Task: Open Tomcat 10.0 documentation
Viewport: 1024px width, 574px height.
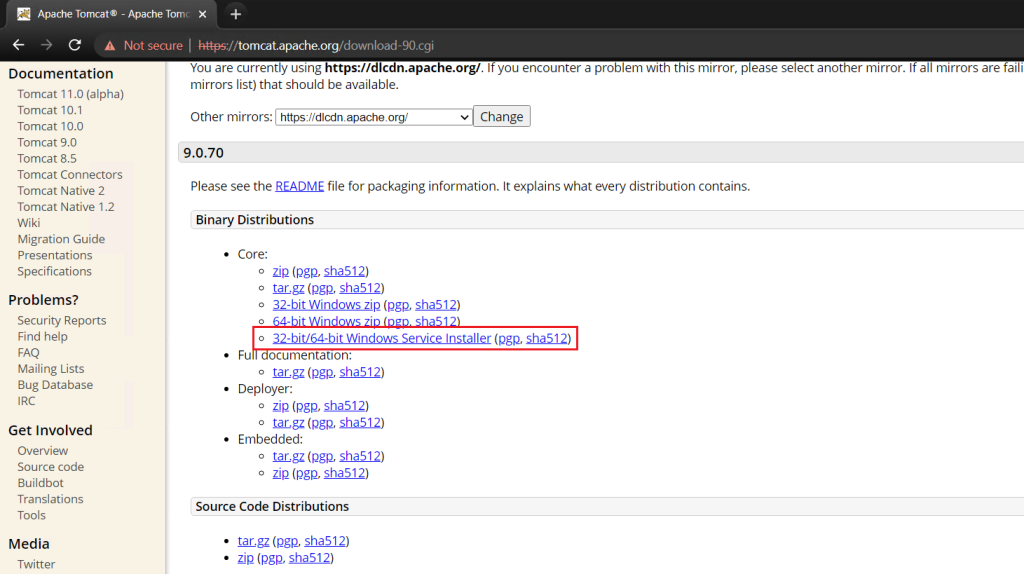Action: 50,126
